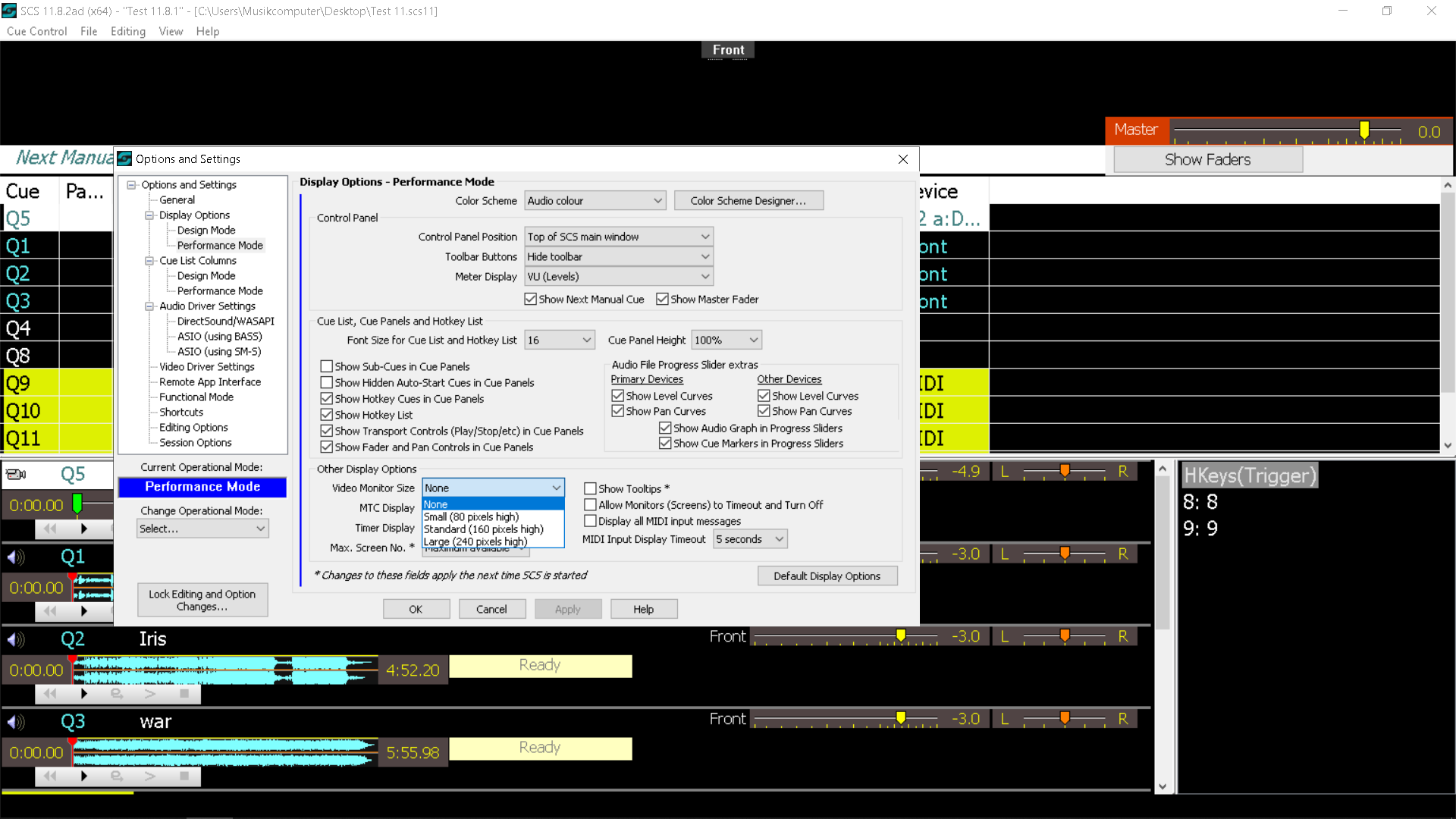Viewport: 1456px width, 819px height.
Task: Toggle Show Audio Graph in Progress Sliders
Action: point(665,428)
